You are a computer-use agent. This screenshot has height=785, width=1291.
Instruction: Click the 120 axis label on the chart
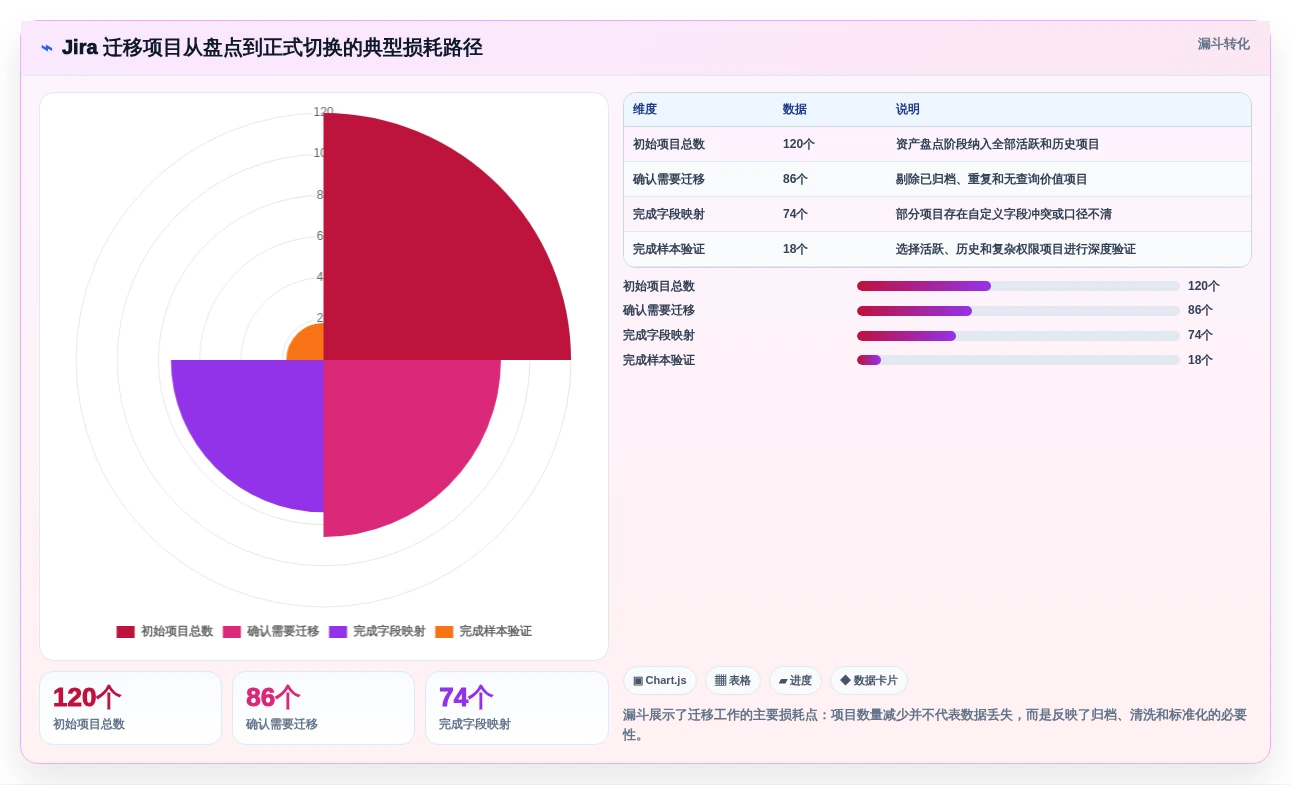[x=323, y=112]
